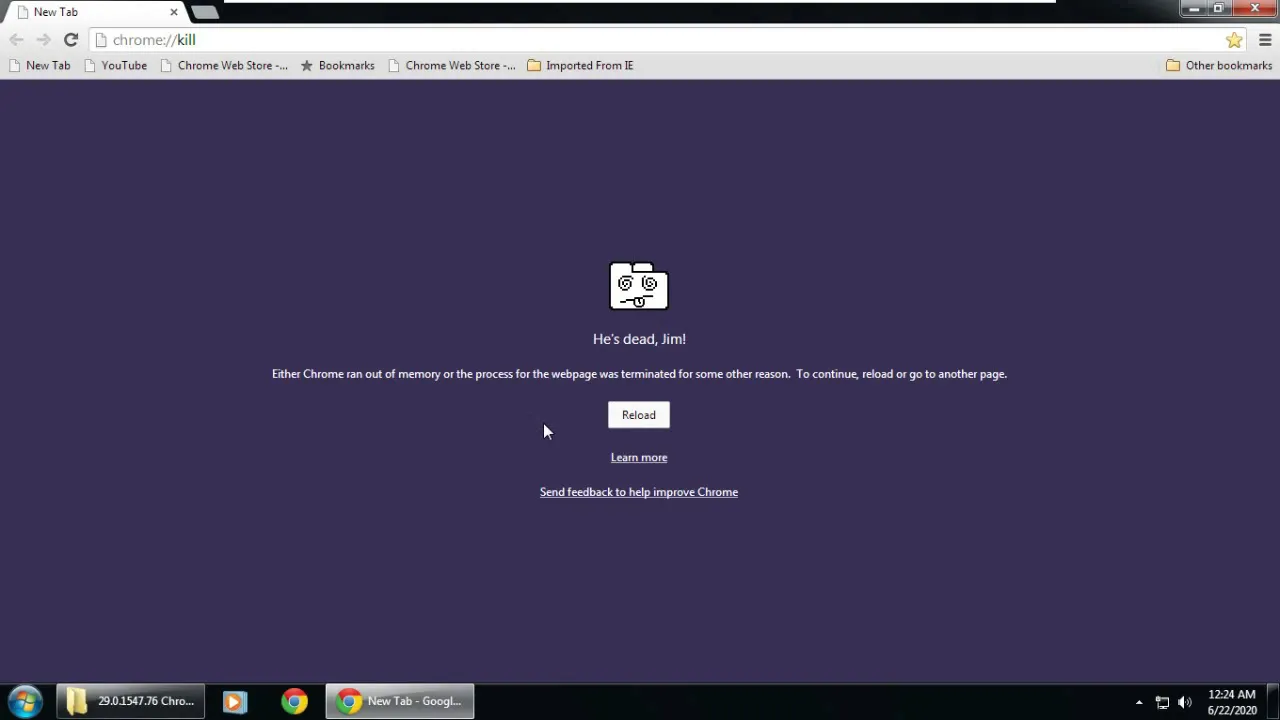This screenshot has width=1280, height=720.
Task: Click the volume speaker tray icon
Action: [1185, 702]
